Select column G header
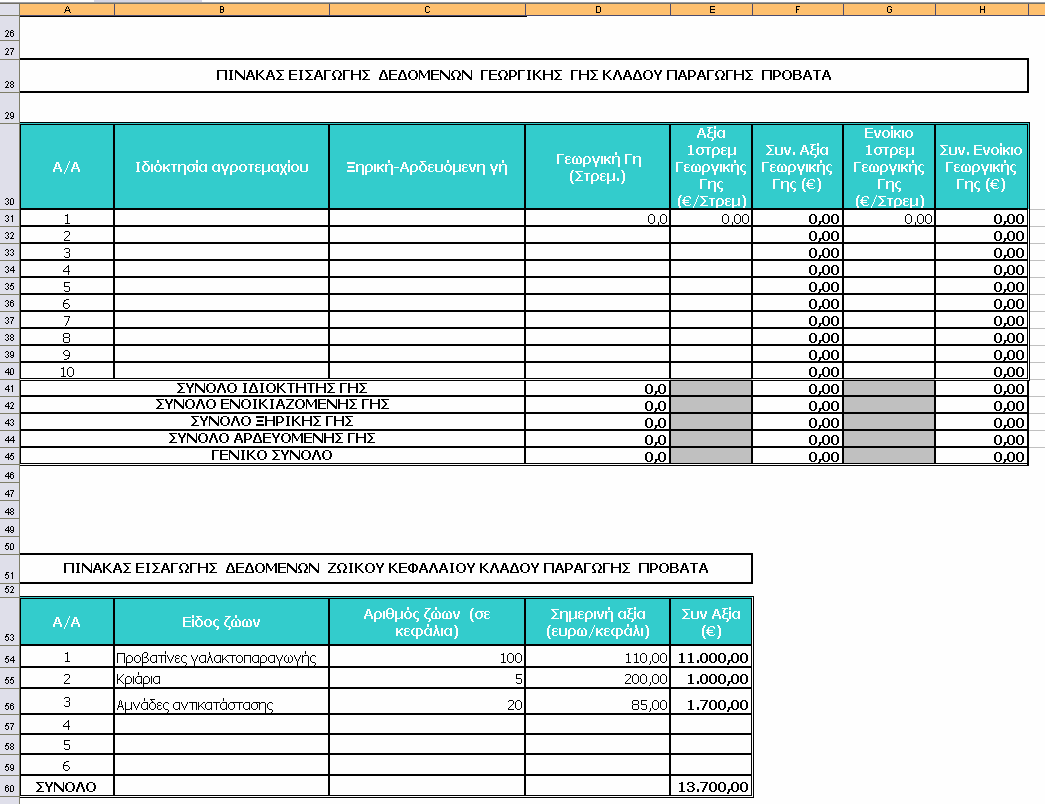Image resolution: width=1045 pixels, height=804 pixels. pyautogui.click(x=889, y=9)
